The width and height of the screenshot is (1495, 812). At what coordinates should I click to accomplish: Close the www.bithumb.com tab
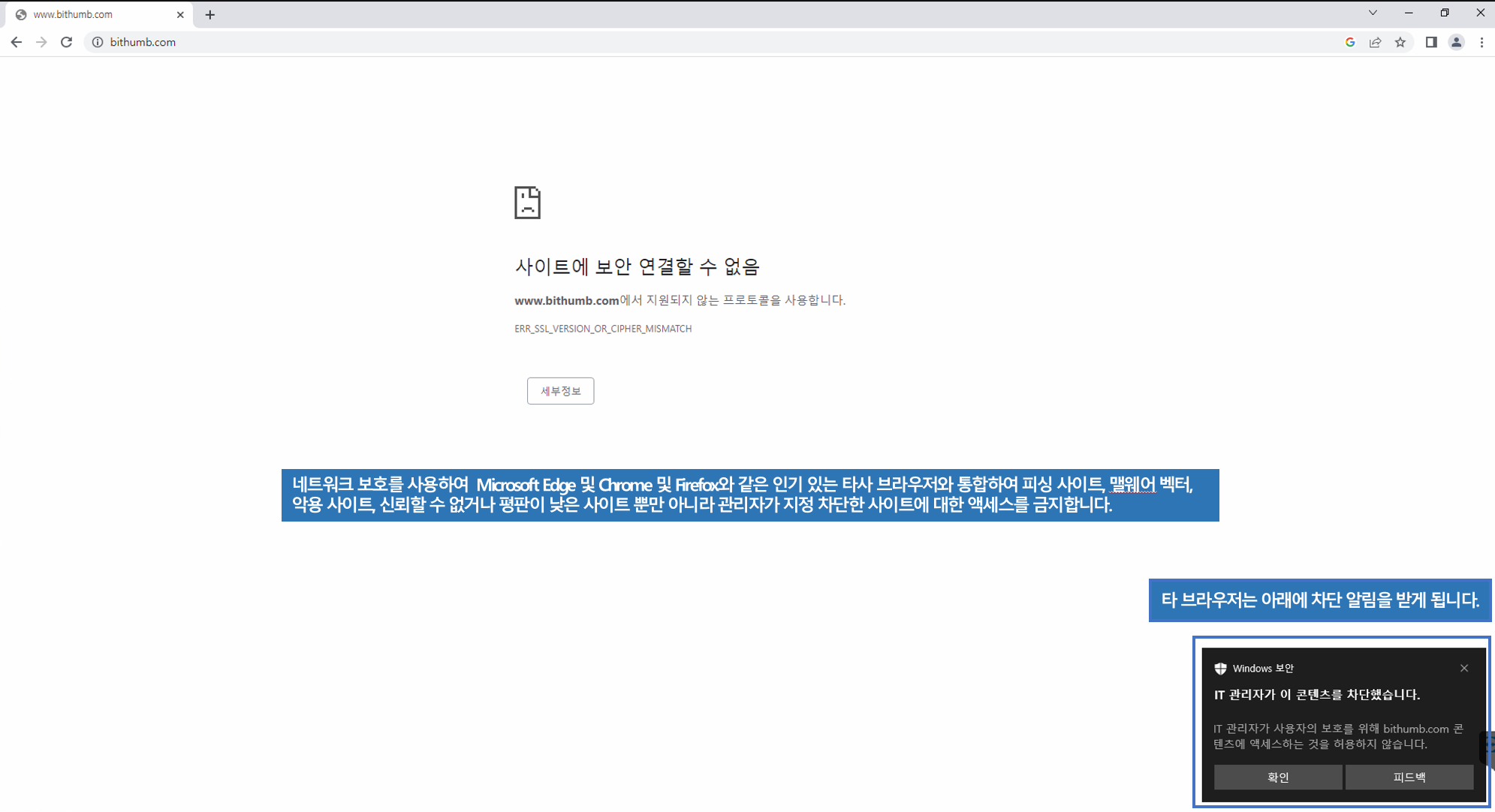click(180, 14)
